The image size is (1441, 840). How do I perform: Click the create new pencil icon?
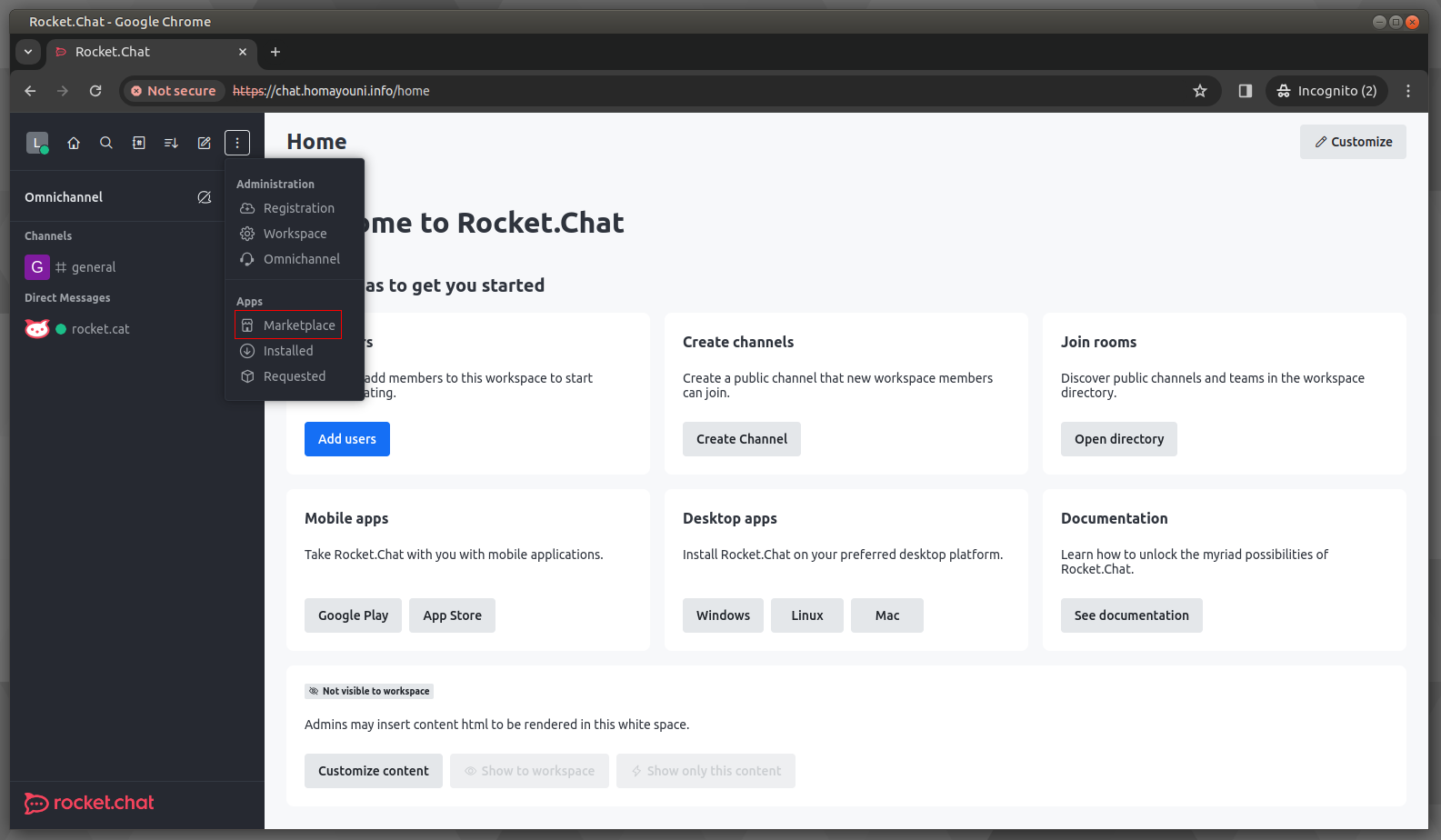(205, 143)
